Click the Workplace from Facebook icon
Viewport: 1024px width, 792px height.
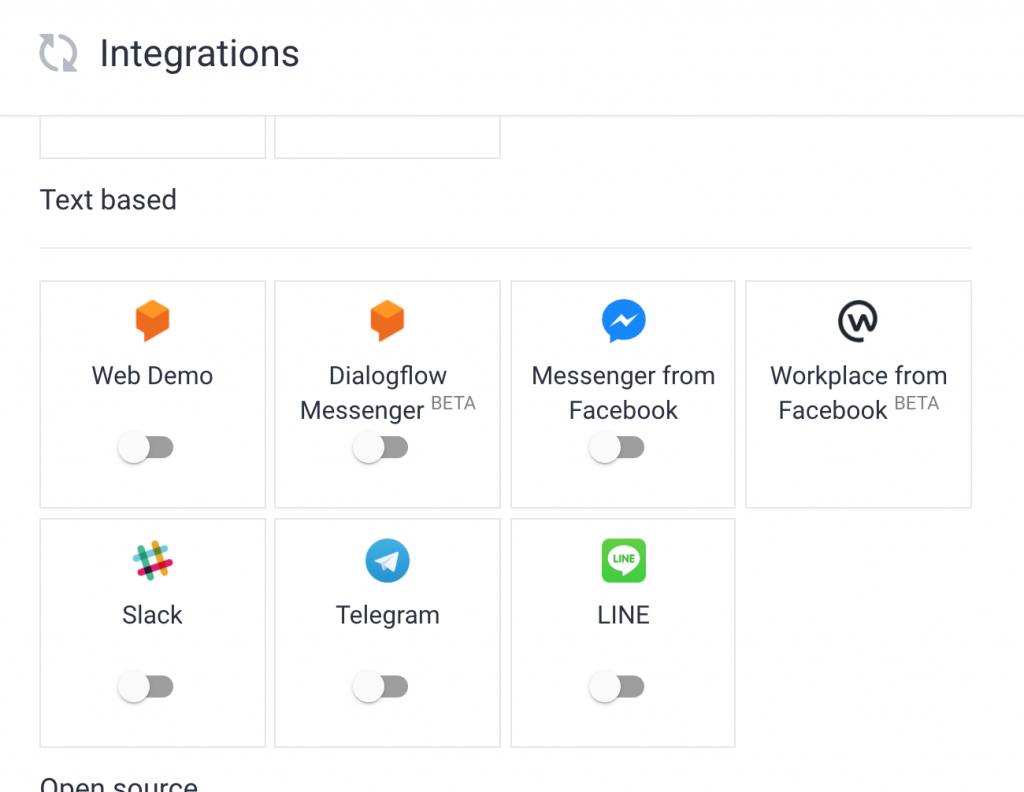coord(857,321)
